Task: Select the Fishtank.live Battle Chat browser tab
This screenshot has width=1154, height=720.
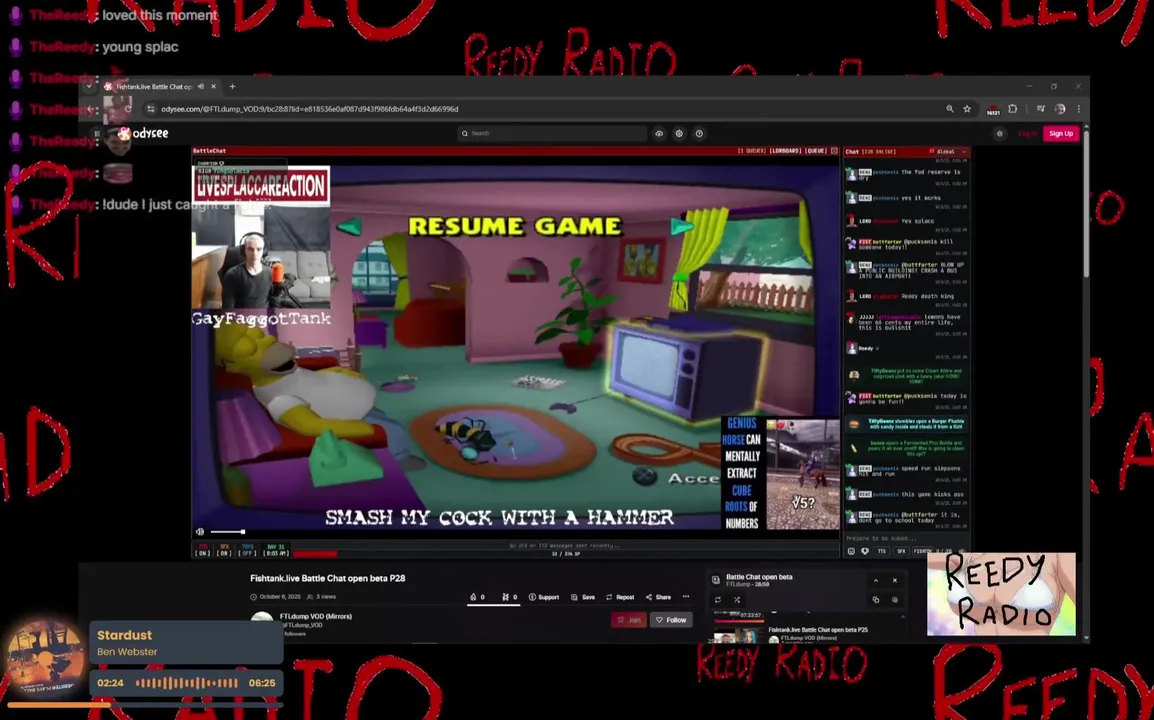Action: click(155, 86)
